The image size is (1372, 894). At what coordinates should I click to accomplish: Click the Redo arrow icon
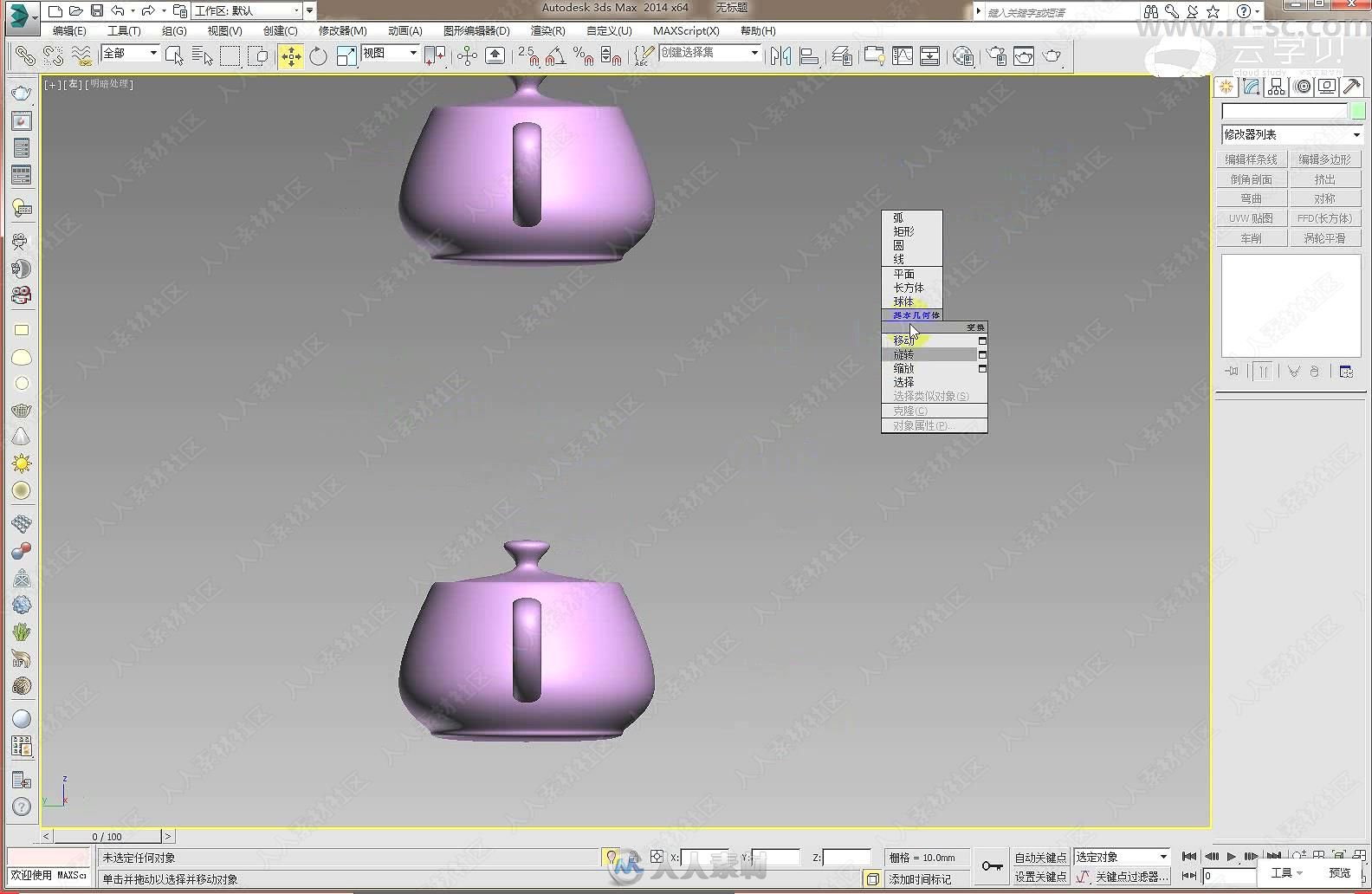[148, 11]
